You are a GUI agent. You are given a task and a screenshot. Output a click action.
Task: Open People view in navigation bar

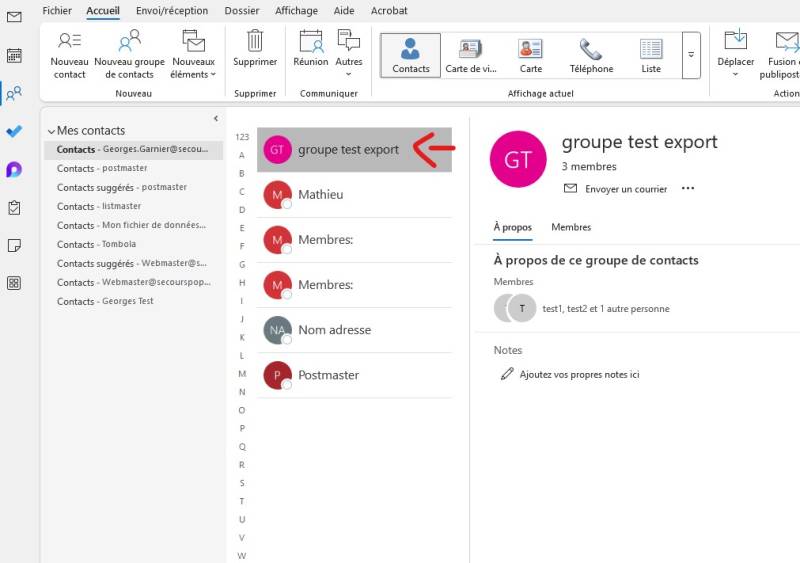pos(14,93)
